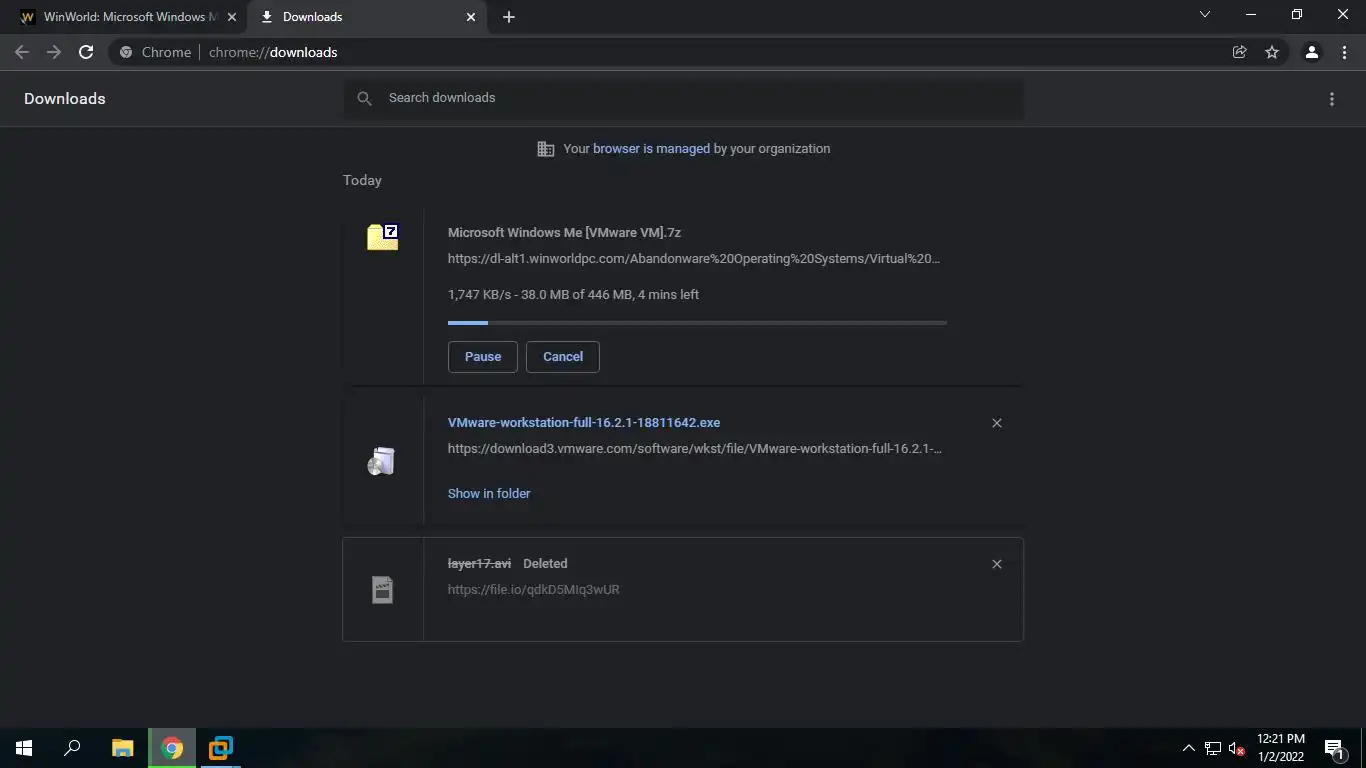Click the Chrome site info chip
The width and height of the screenshot is (1366, 768).
[x=155, y=52]
